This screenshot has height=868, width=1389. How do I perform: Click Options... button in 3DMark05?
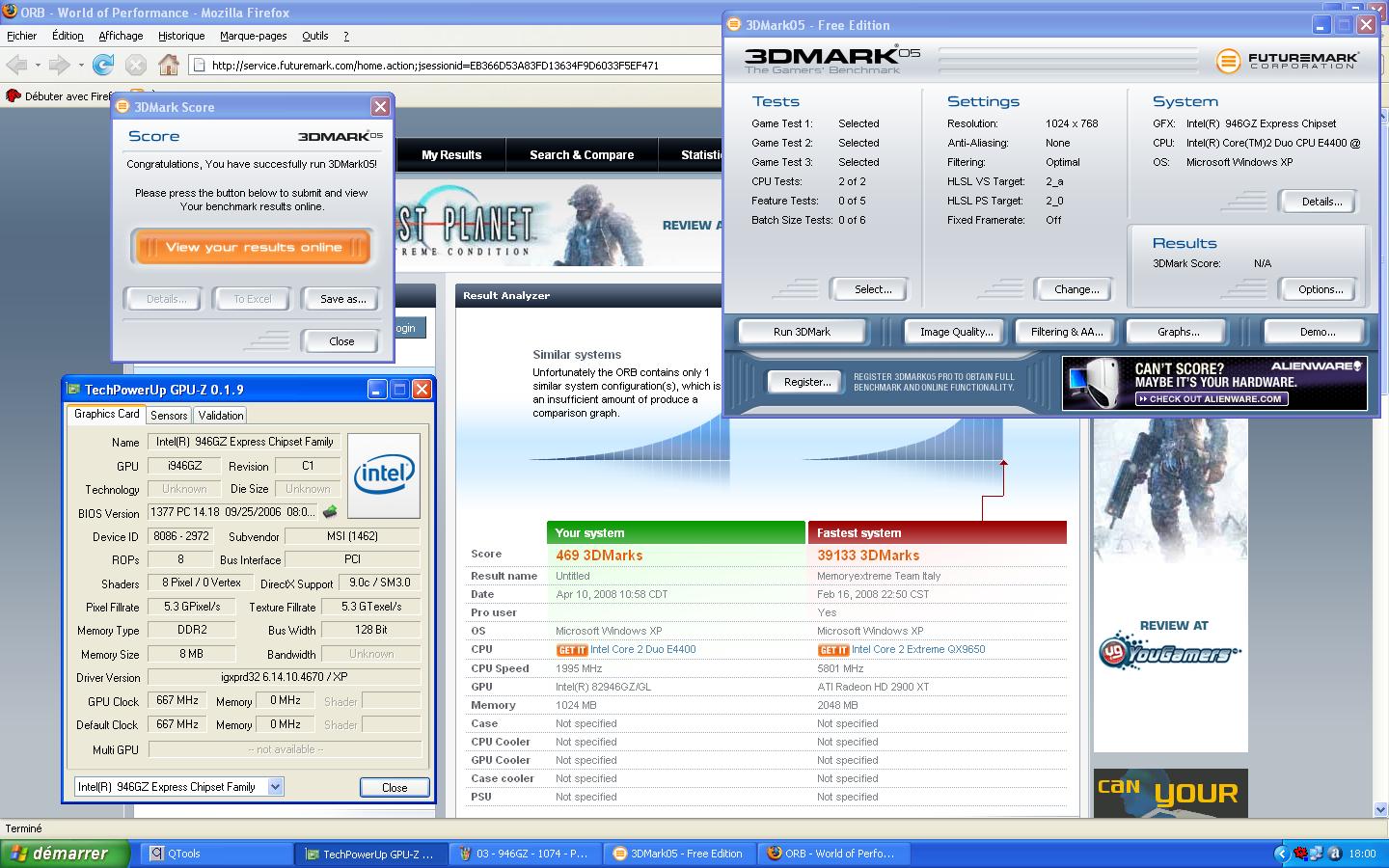[x=1321, y=289]
